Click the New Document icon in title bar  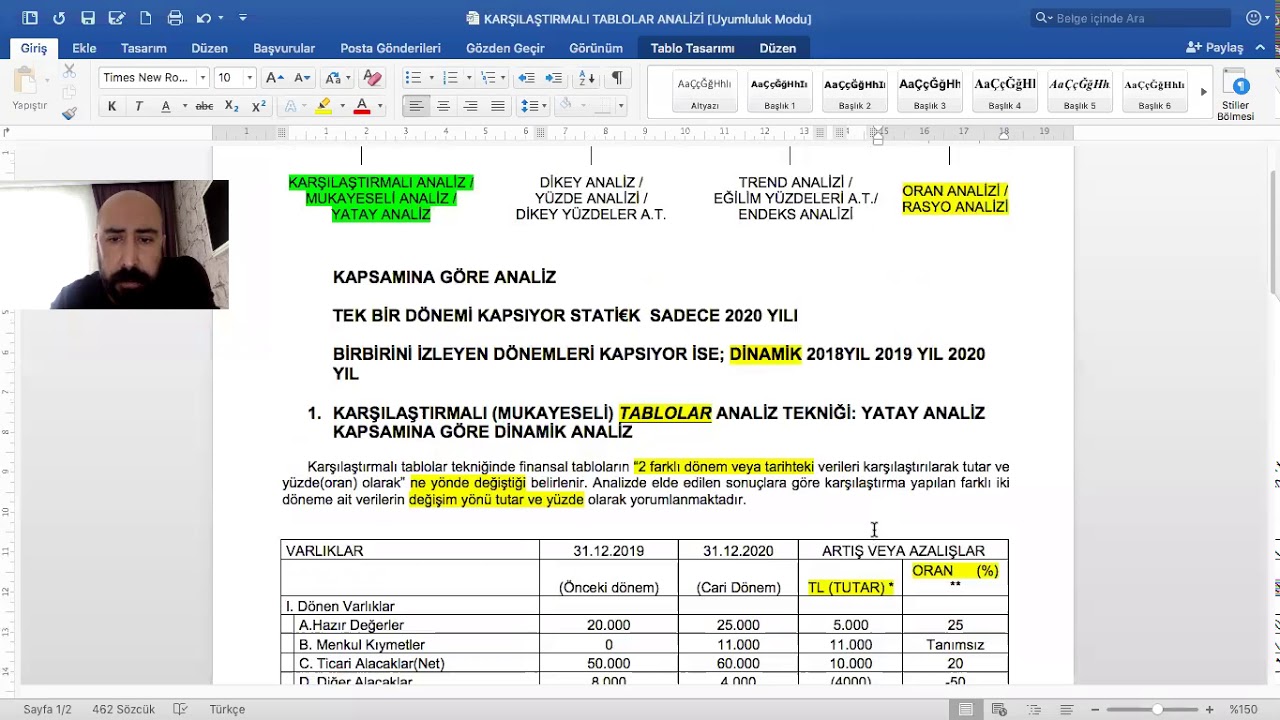pos(146,18)
